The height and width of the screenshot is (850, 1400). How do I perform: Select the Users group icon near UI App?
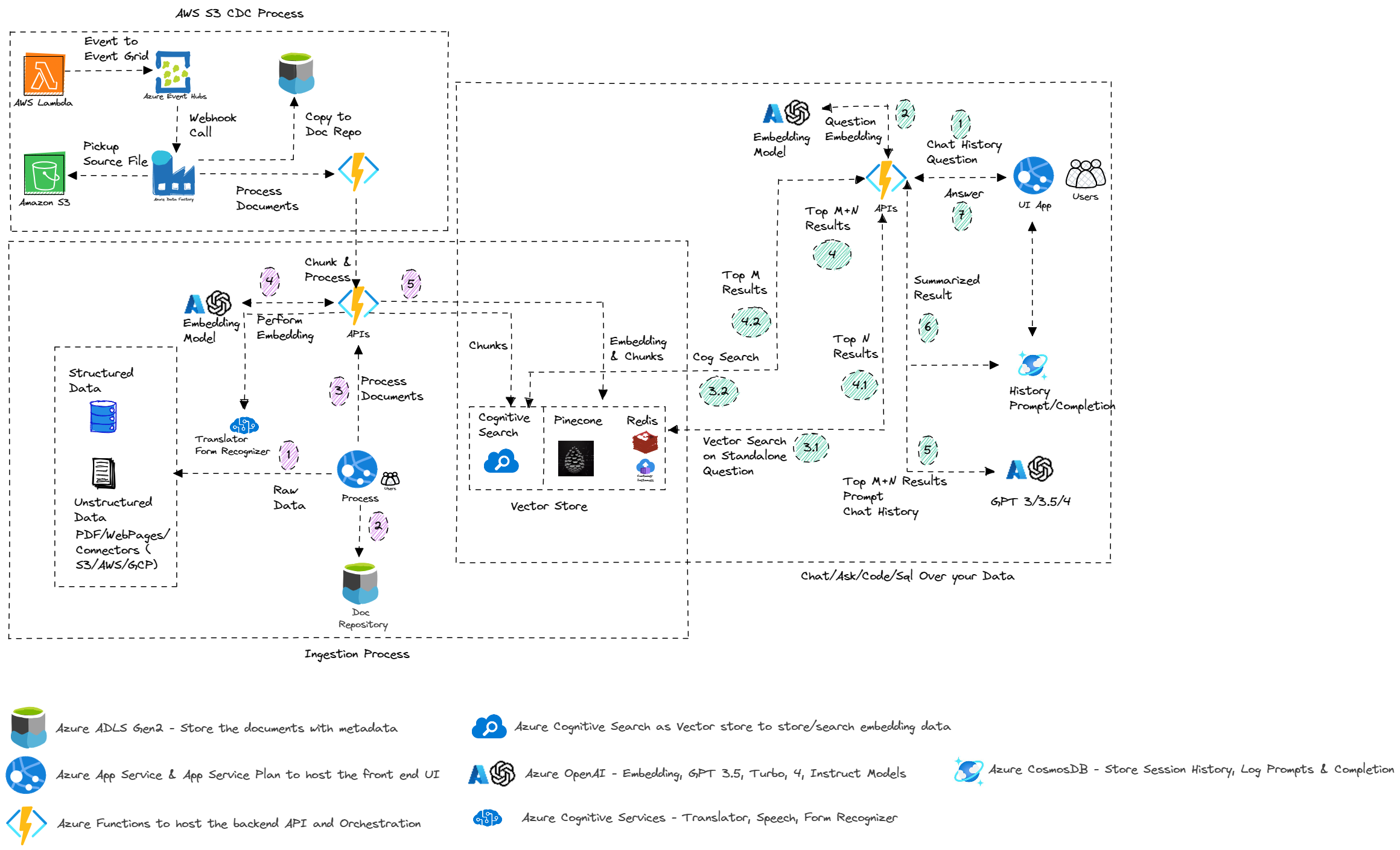point(1085,174)
